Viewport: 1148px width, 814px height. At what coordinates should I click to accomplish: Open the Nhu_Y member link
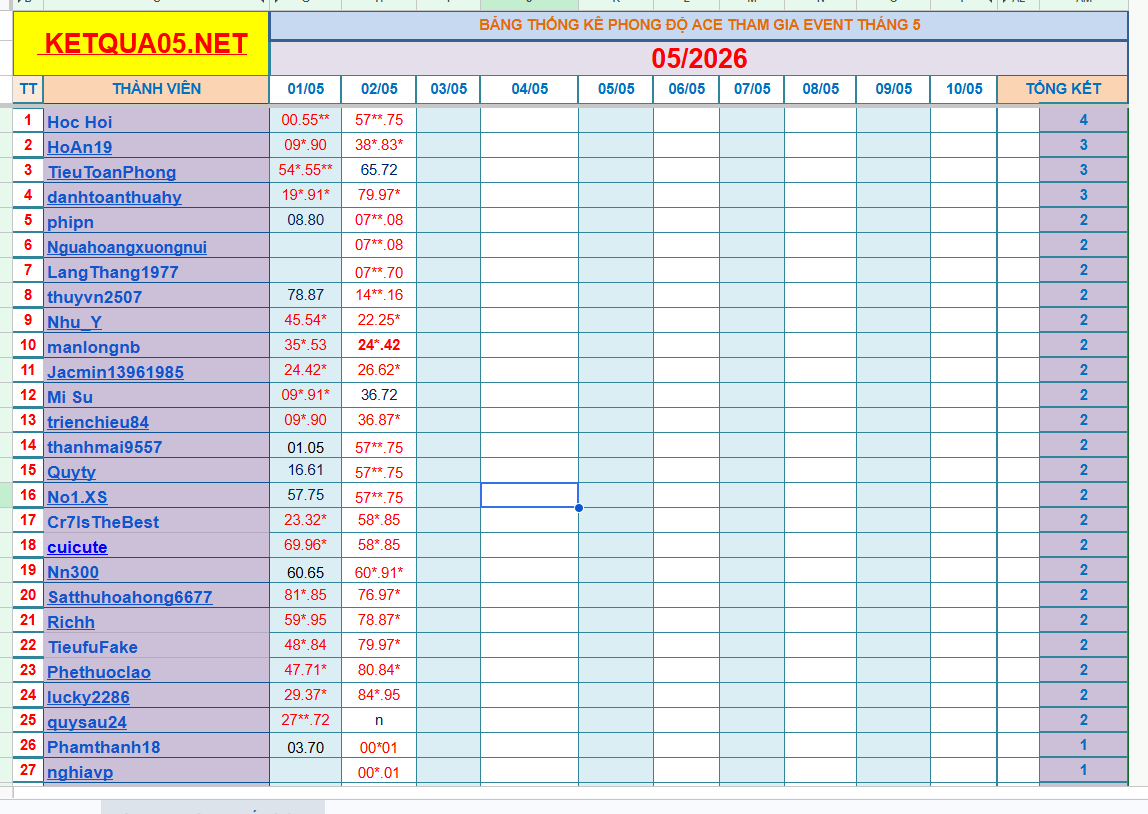tap(75, 322)
